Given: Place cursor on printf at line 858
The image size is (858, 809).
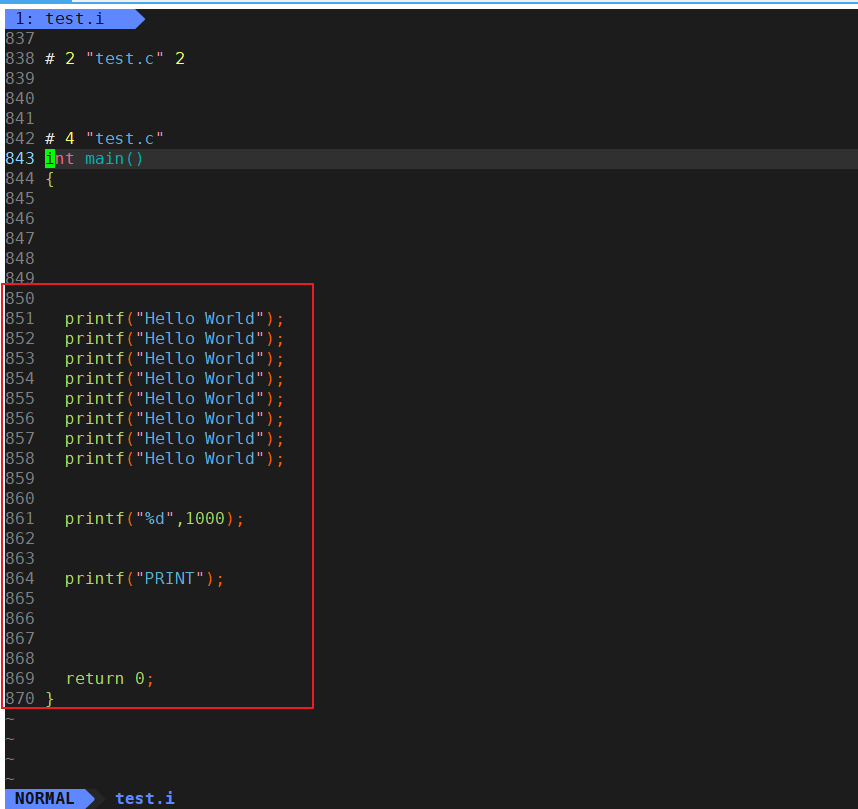Looking at the screenshot, I should 94,459.
